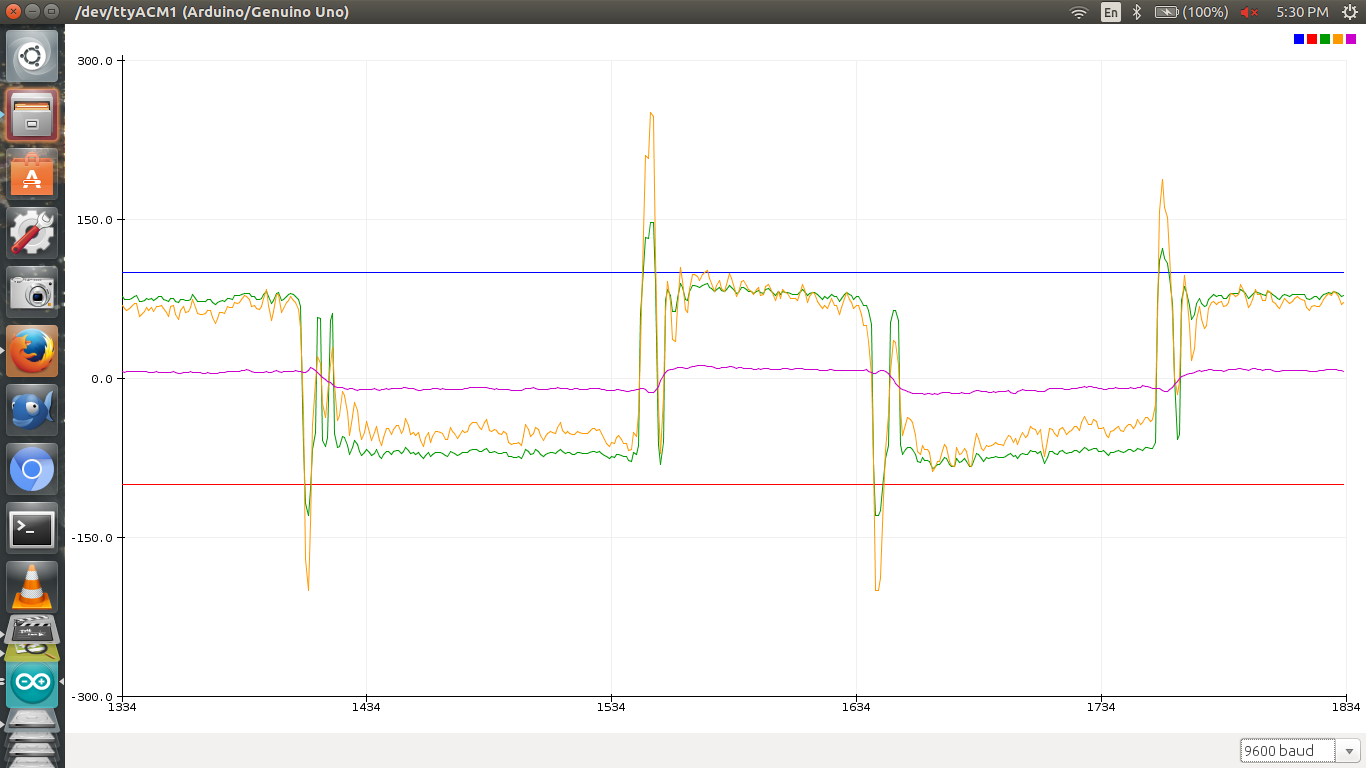Click the -300.0 y-axis label

pos(93,697)
